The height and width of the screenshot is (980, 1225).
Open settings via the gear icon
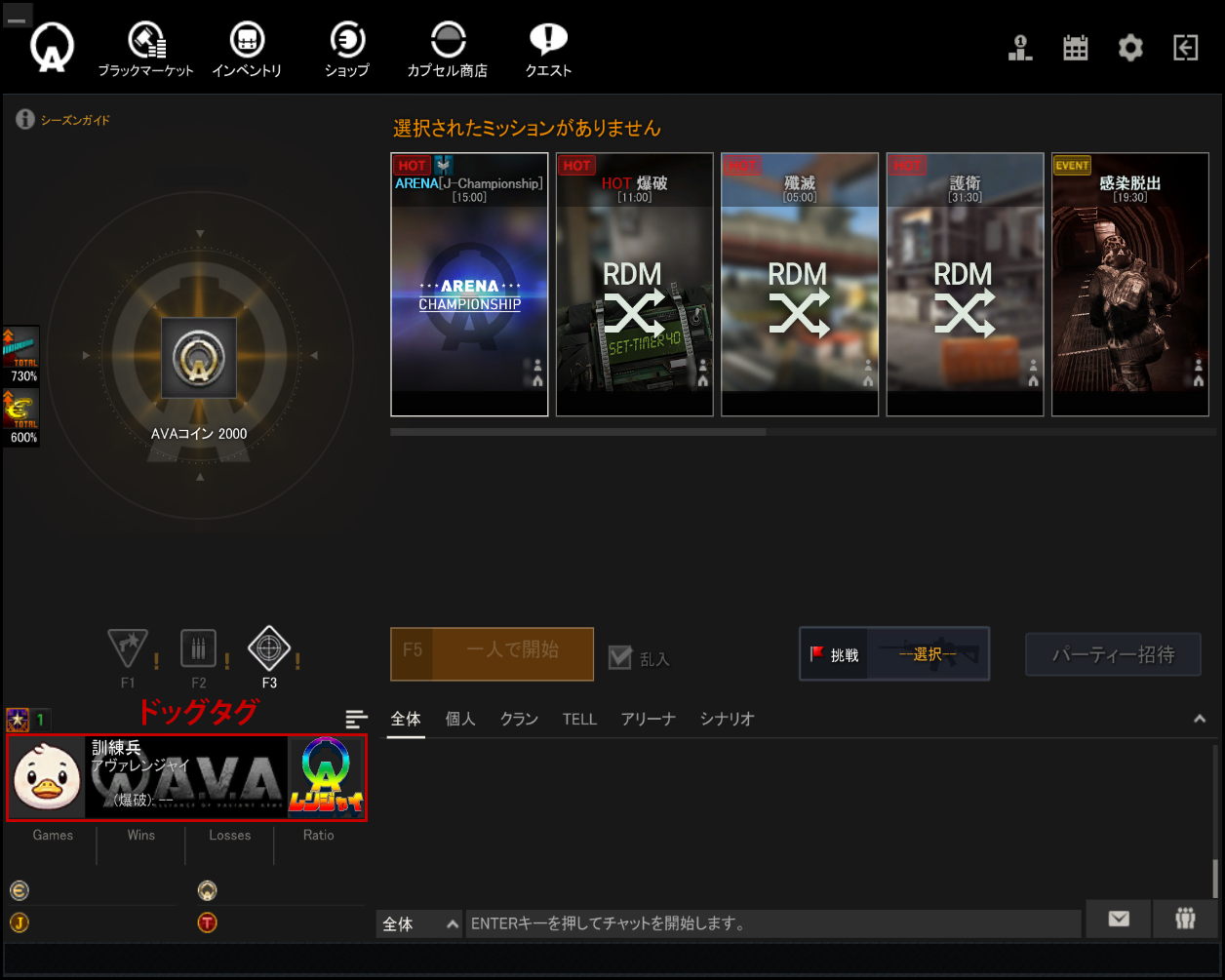pyautogui.click(x=1130, y=48)
